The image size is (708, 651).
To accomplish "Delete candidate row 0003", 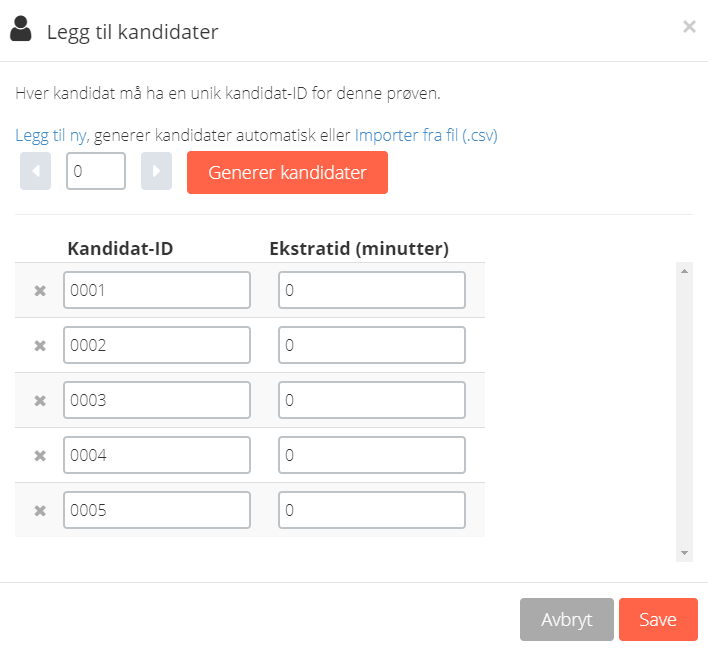I will point(40,401).
